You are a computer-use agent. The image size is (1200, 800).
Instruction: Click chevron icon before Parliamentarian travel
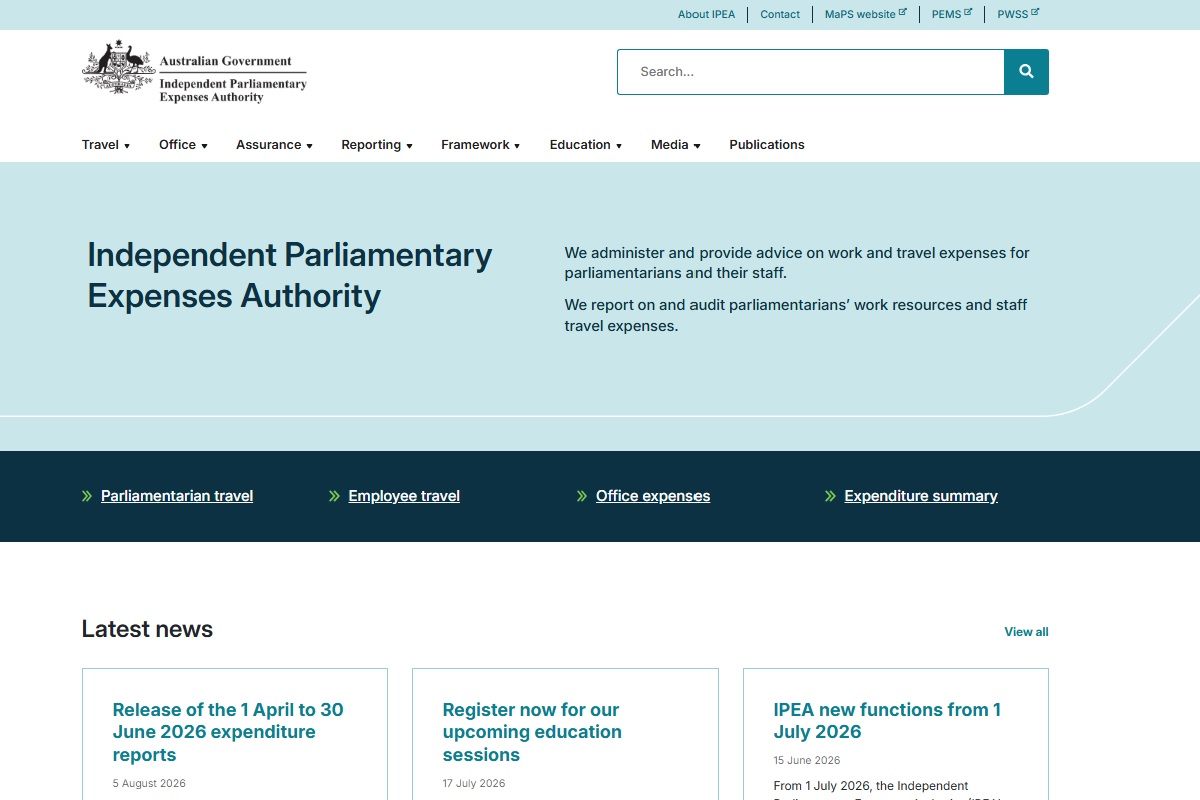[x=87, y=496]
